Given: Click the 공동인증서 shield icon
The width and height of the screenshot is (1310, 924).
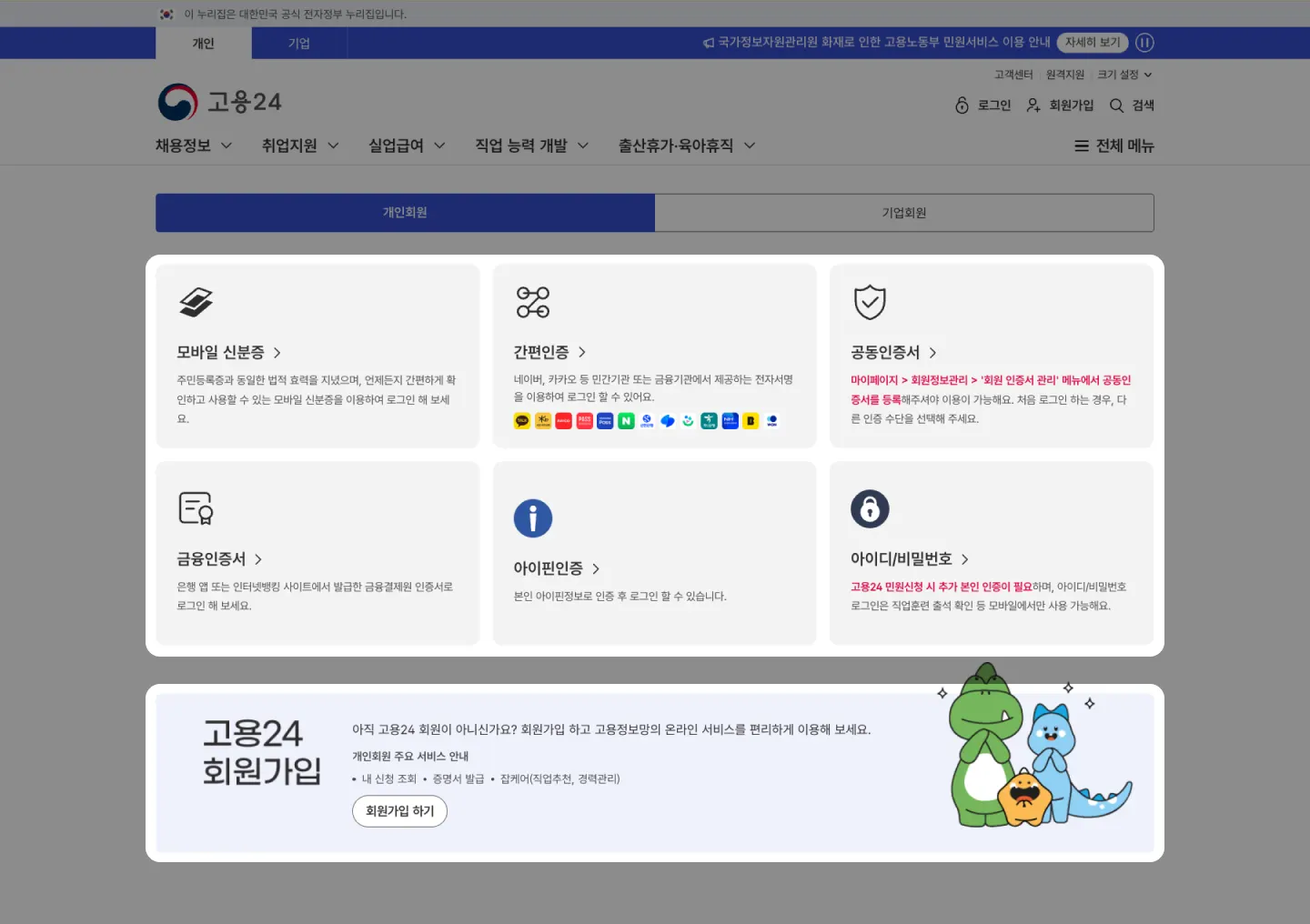Looking at the screenshot, I should (x=870, y=302).
